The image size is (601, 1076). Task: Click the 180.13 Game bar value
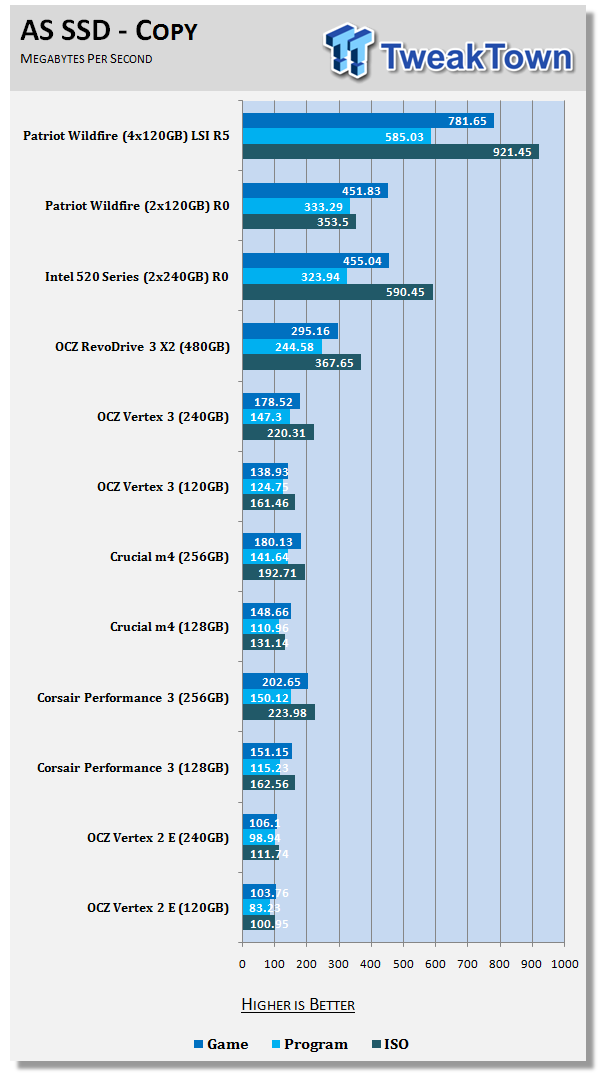(274, 541)
